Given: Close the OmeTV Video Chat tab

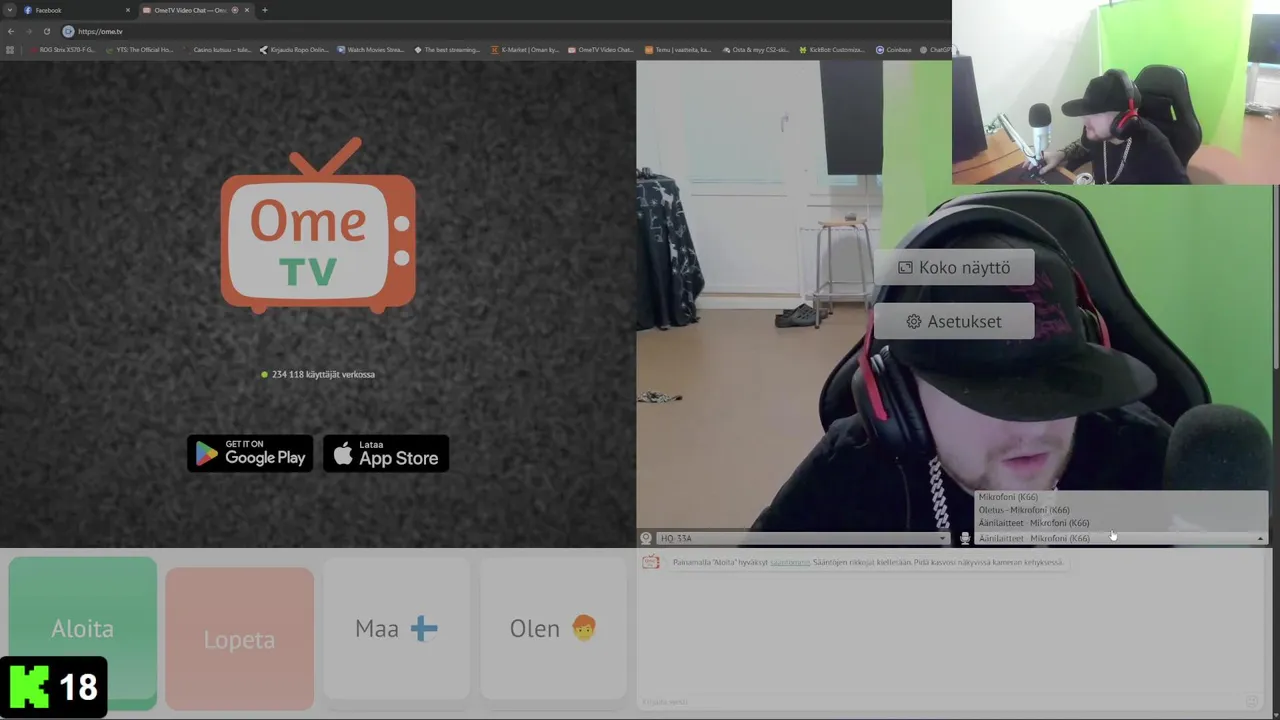Looking at the screenshot, I should 247,10.
